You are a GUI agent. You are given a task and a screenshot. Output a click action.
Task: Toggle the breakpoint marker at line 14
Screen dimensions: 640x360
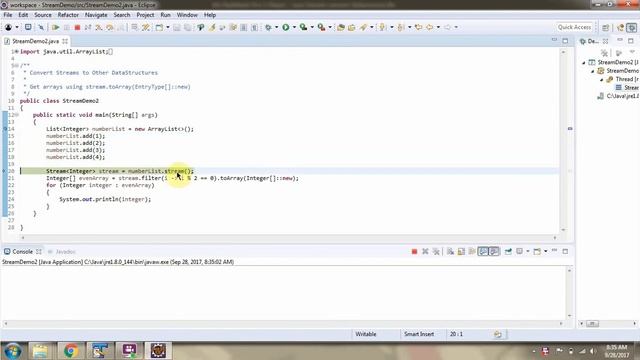(x=5, y=129)
